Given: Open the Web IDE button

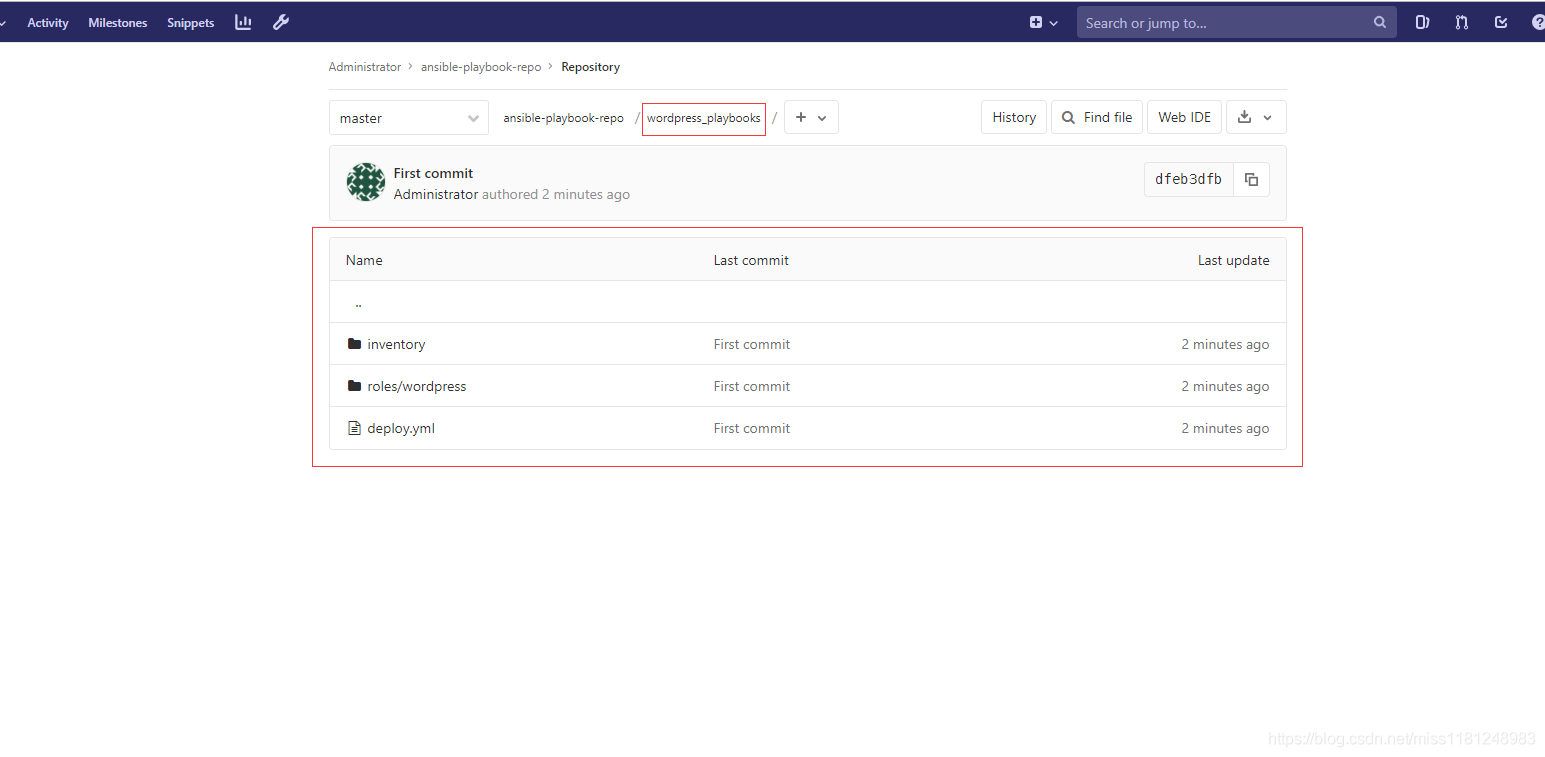Looking at the screenshot, I should coord(1184,117).
